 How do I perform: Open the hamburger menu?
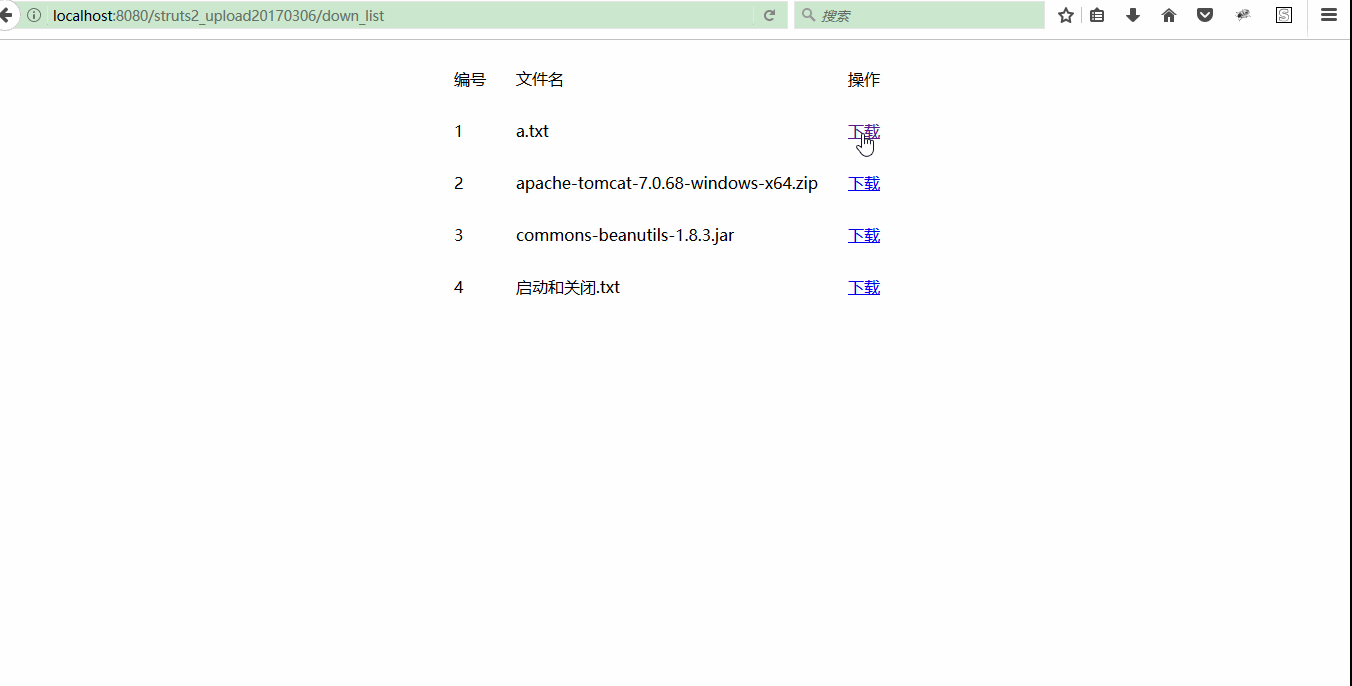pyautogui.click(x=1329, y=15)
